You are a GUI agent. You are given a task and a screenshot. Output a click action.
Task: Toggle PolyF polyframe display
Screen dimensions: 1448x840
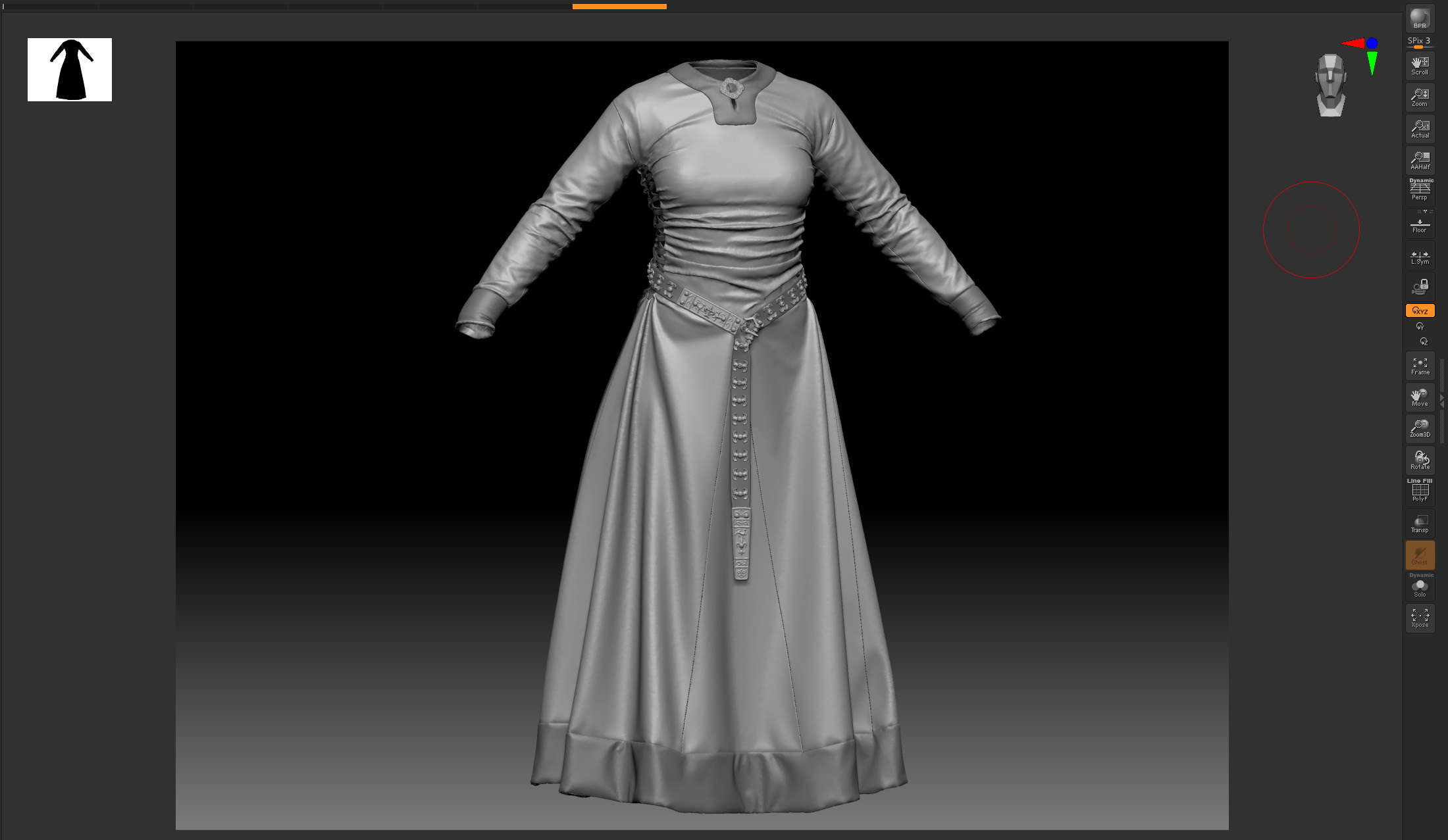[1420, 491]
